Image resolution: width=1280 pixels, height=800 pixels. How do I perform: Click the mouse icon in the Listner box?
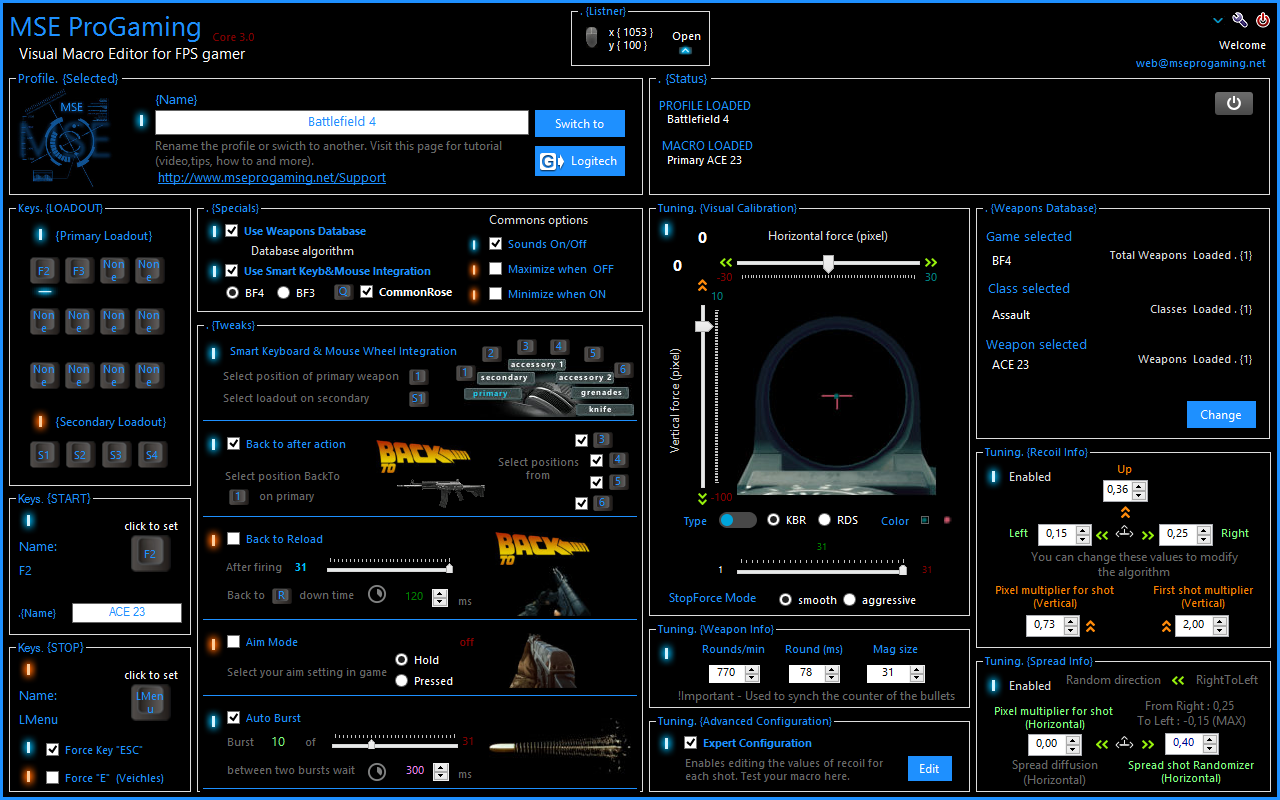[591, 38]
